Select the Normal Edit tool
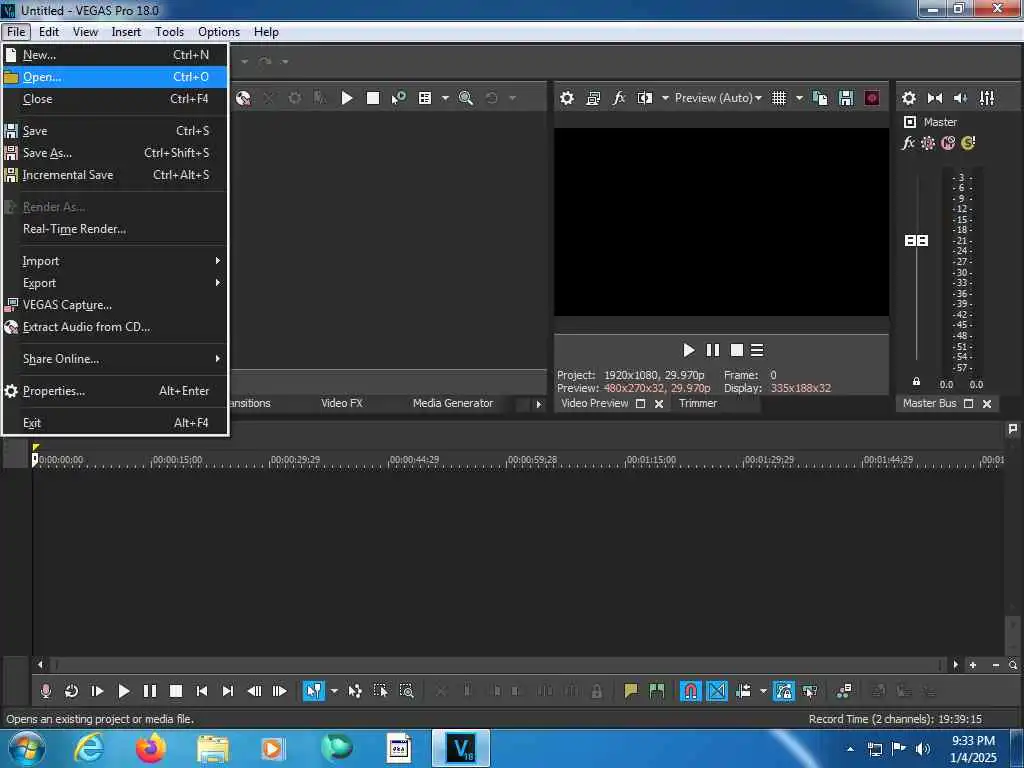Screen dimensions: 1024x768 point(314,691)
